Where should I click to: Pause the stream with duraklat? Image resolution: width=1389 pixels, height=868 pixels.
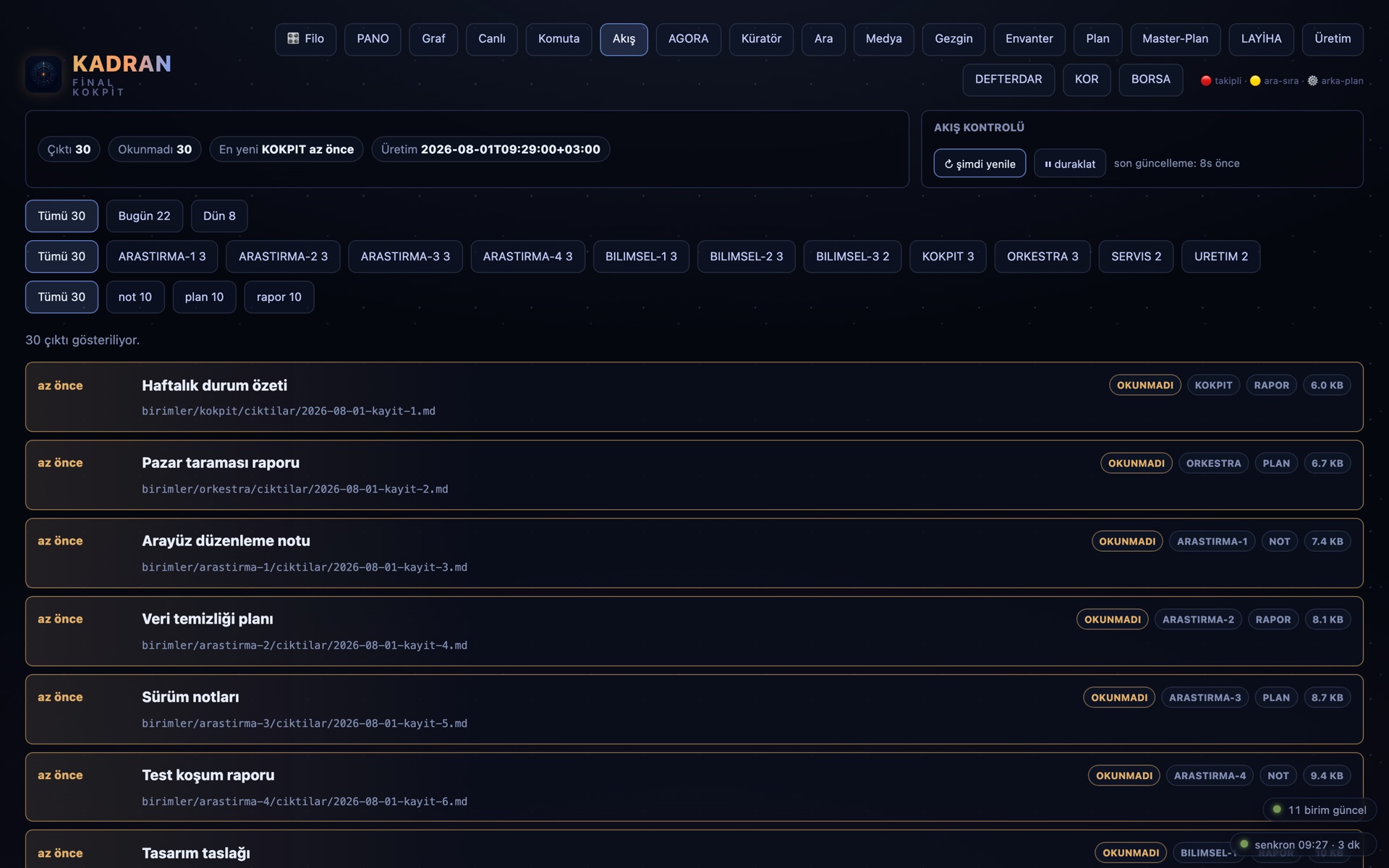1069,163
